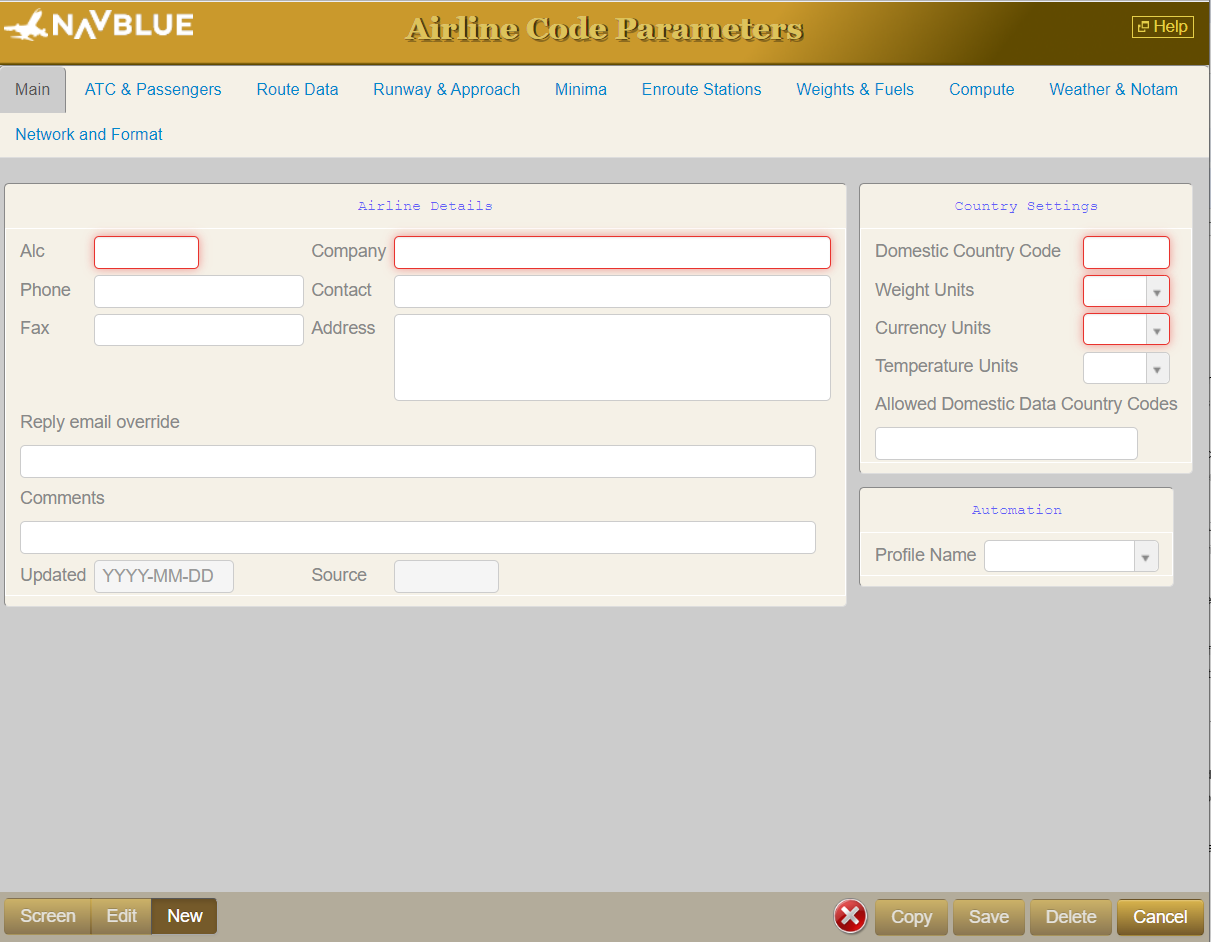Click the Country Settings heading
Viewport: 1211px width, 942px height.
pyautogui.click(x=1026, y=206)
